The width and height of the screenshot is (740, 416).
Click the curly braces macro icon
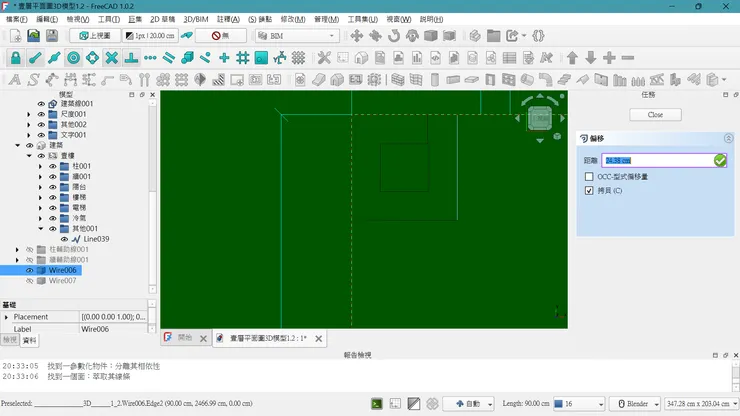point(538,36)
